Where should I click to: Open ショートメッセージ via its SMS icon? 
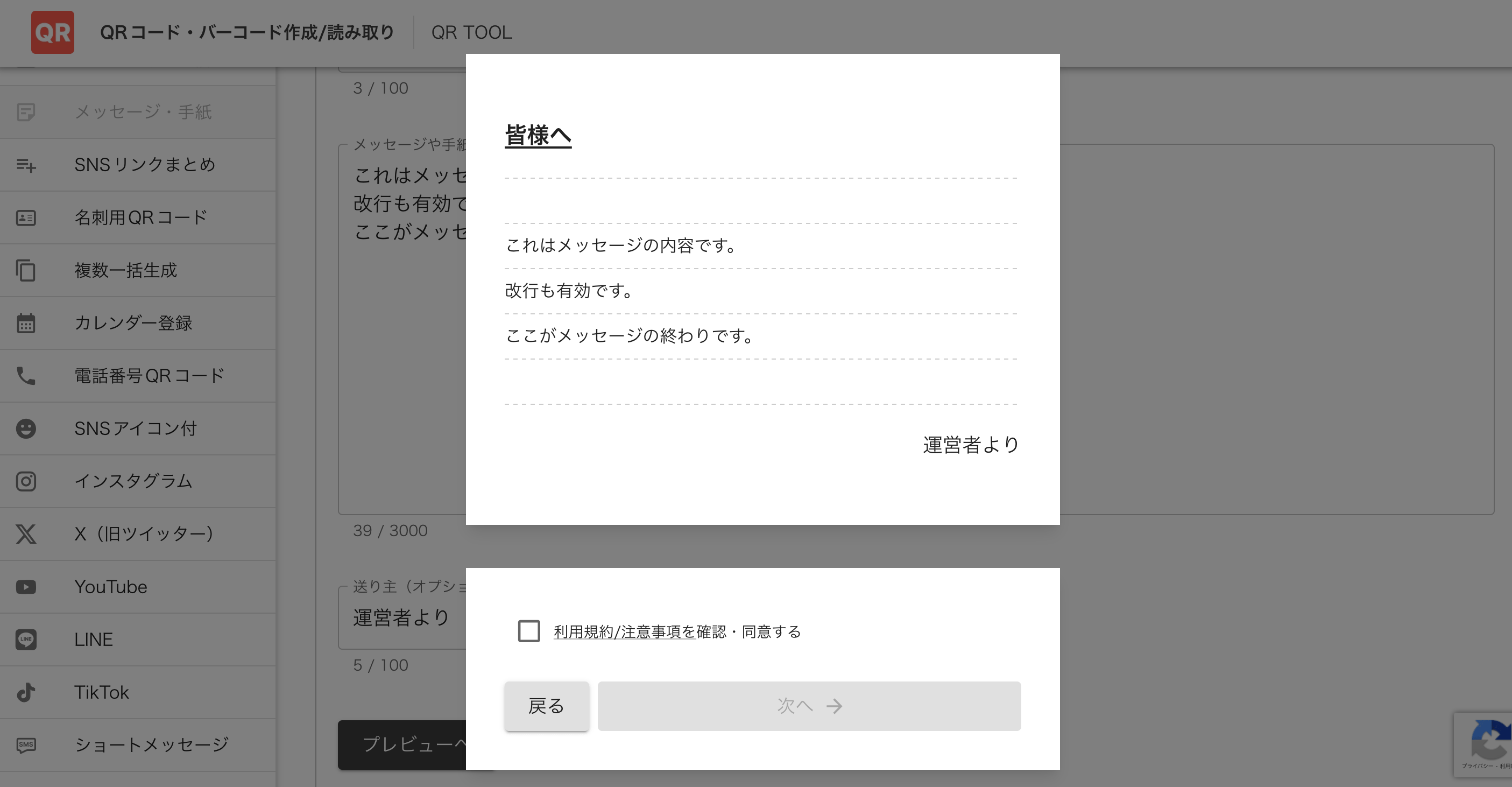[26, 744]
